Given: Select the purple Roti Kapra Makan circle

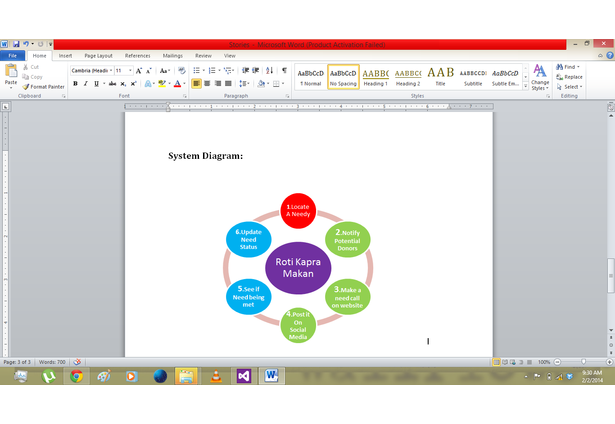Looking at the screenshot, I should (298, 268).
